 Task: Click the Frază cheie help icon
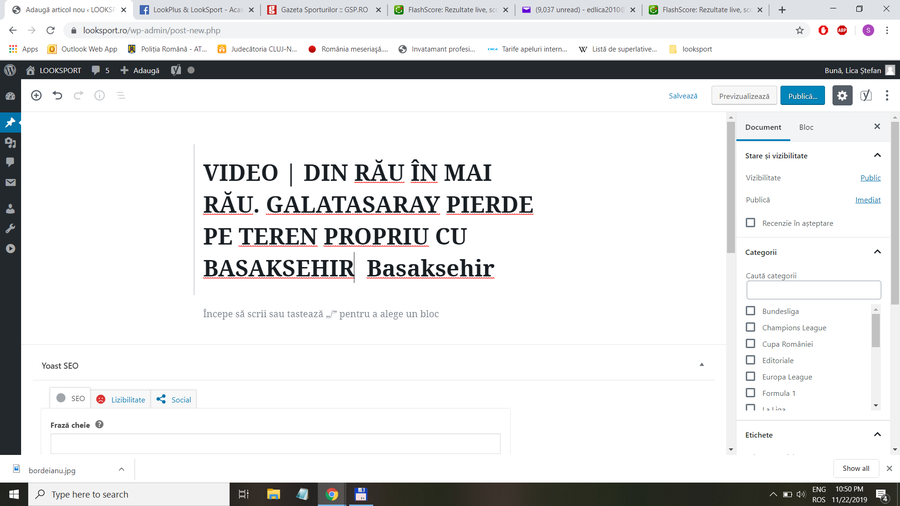(x=99, y=425)
